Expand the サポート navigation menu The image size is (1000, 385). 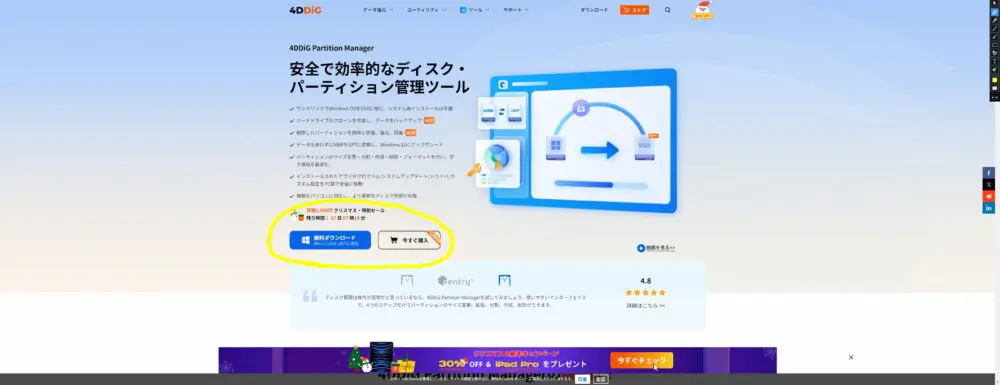(515, 10)
